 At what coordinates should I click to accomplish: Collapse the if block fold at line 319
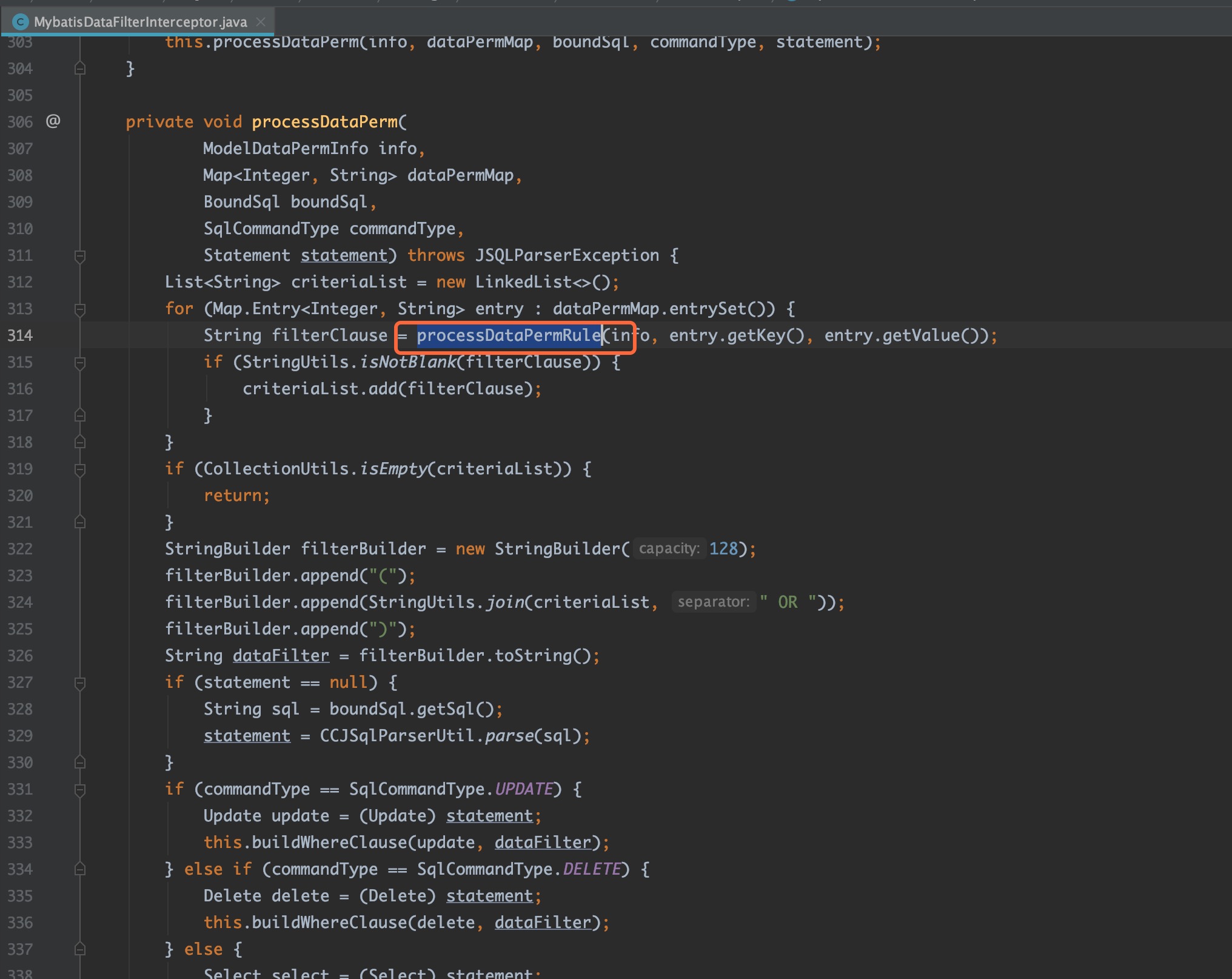click(x=79, y=469)
